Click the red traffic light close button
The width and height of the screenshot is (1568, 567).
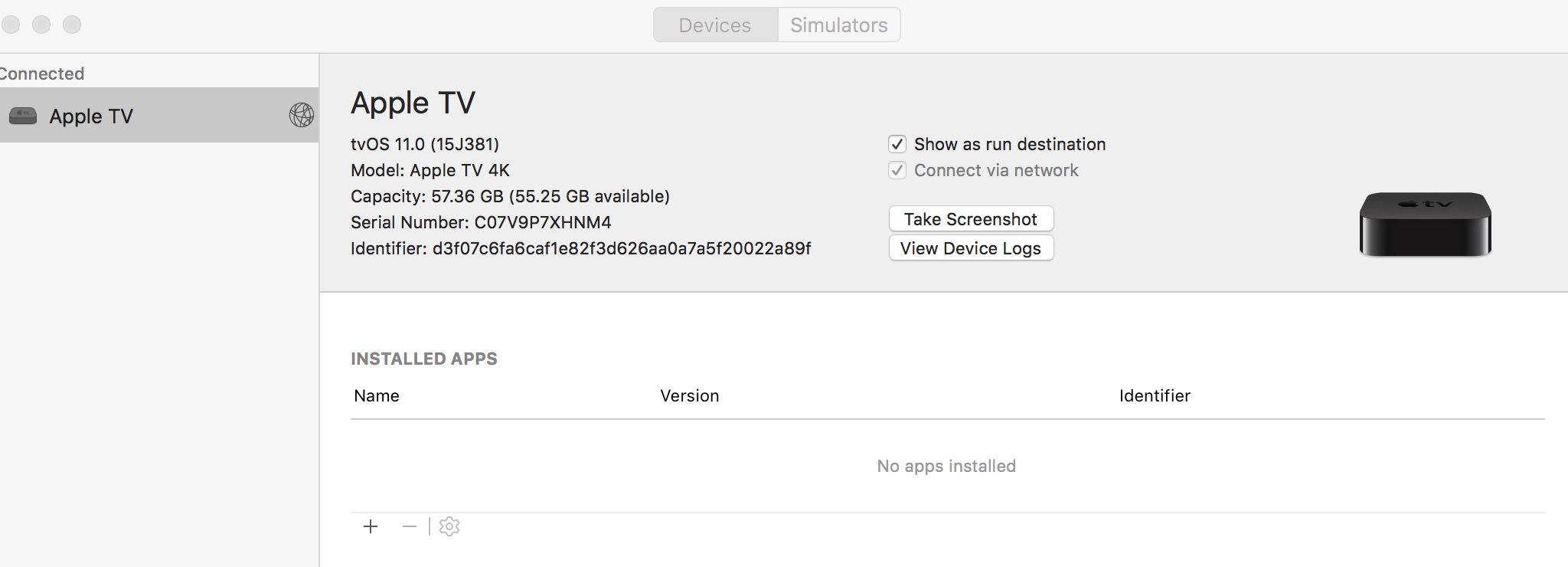coord(11,24)
